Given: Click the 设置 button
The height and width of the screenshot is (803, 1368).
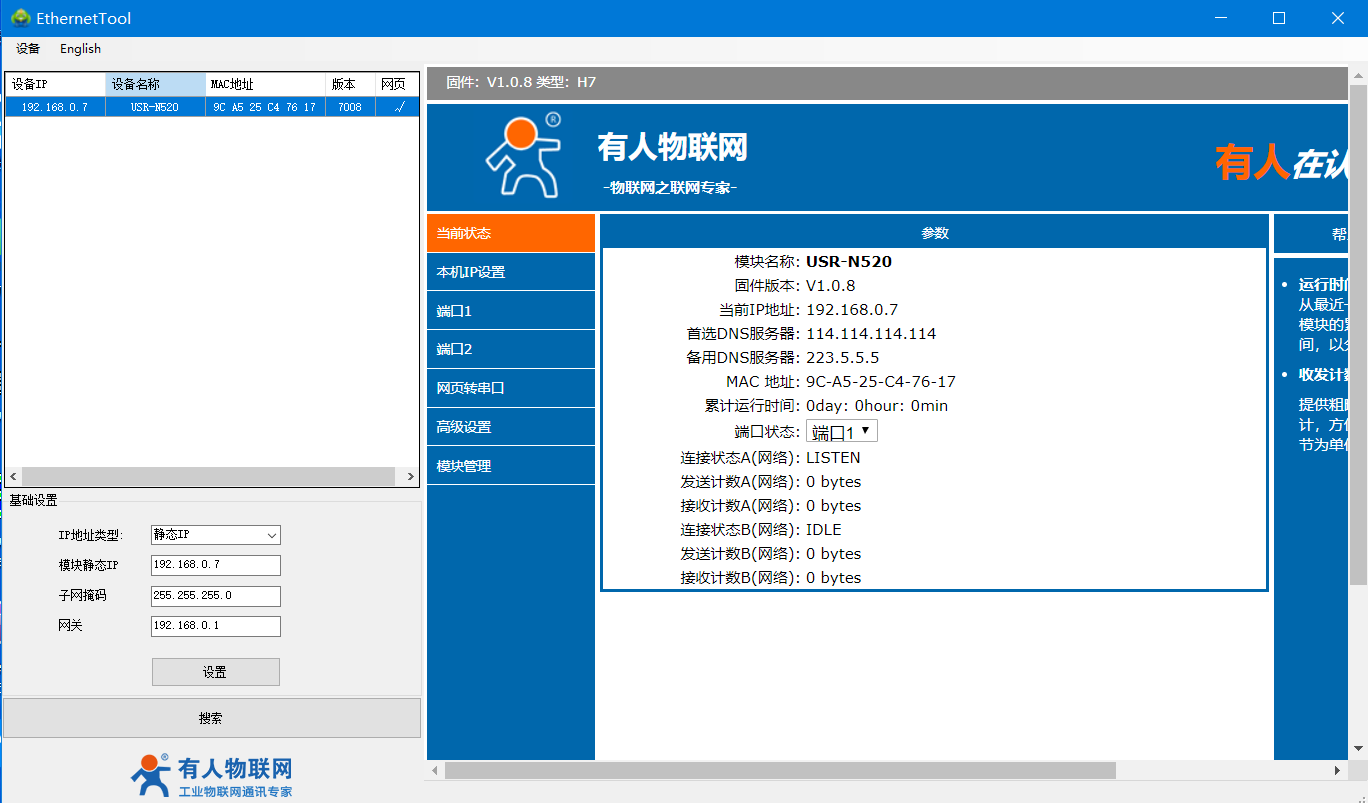Looking at the screenshot, I should pyautogui.click(x=215, y=672).
